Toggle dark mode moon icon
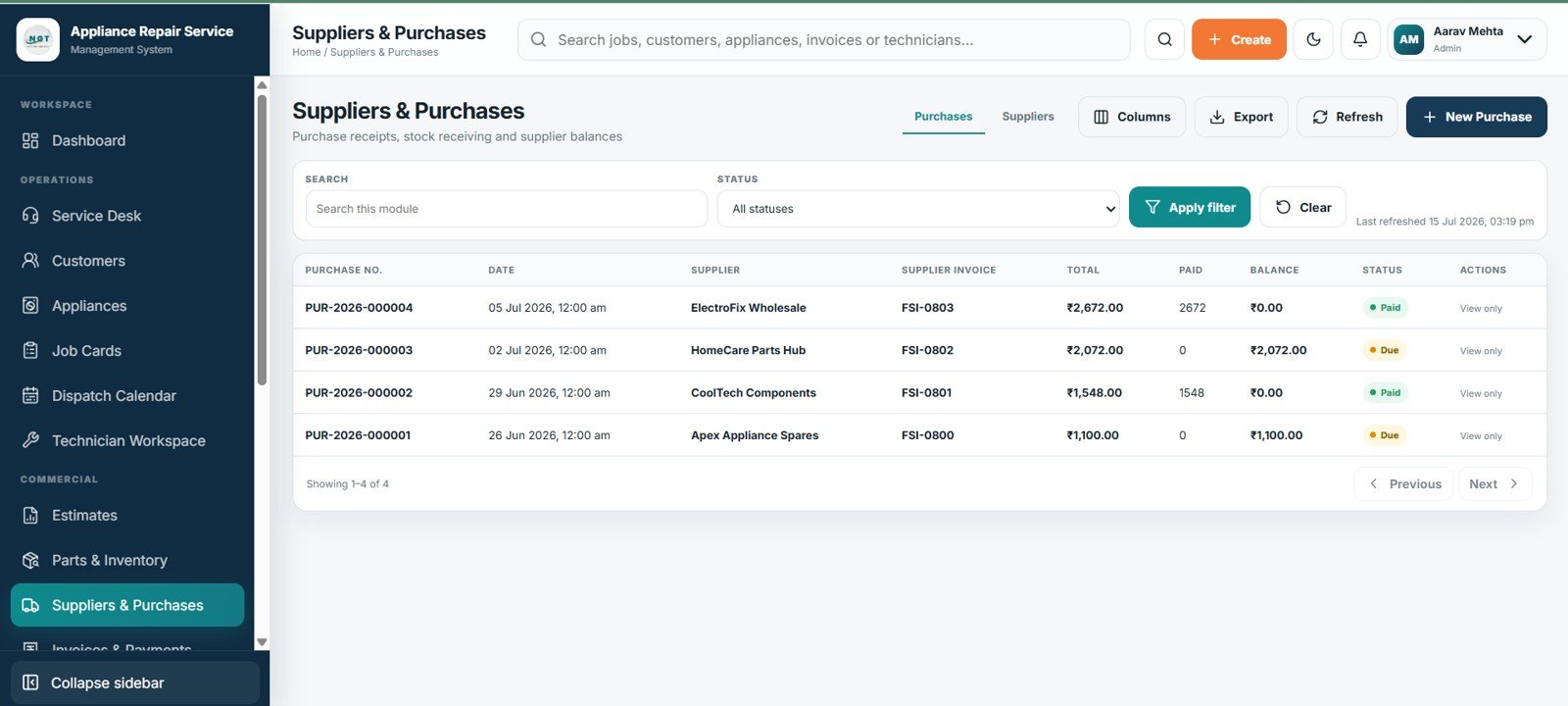The image size is (1568, 706). (1313, 39)
